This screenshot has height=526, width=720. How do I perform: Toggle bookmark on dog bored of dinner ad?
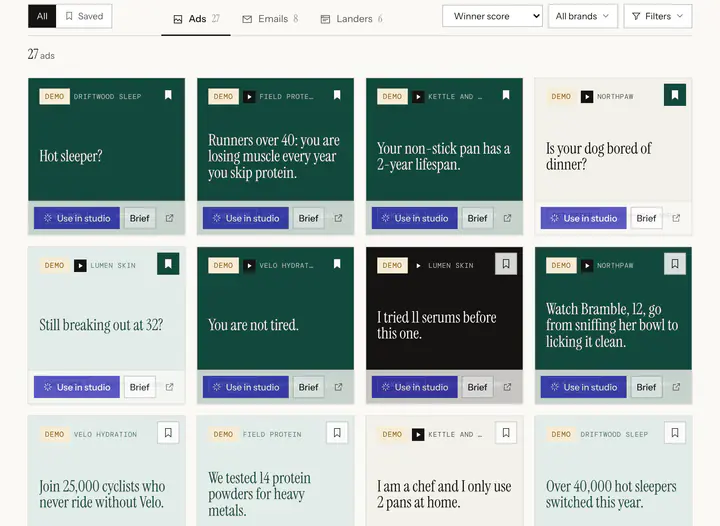[675, 95]
